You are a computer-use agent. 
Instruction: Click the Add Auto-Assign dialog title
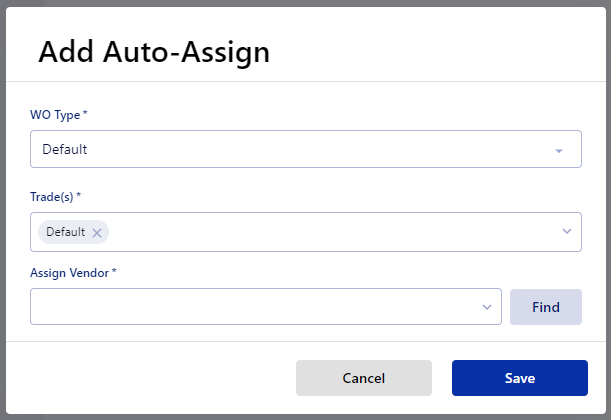(x=154, y=52)
